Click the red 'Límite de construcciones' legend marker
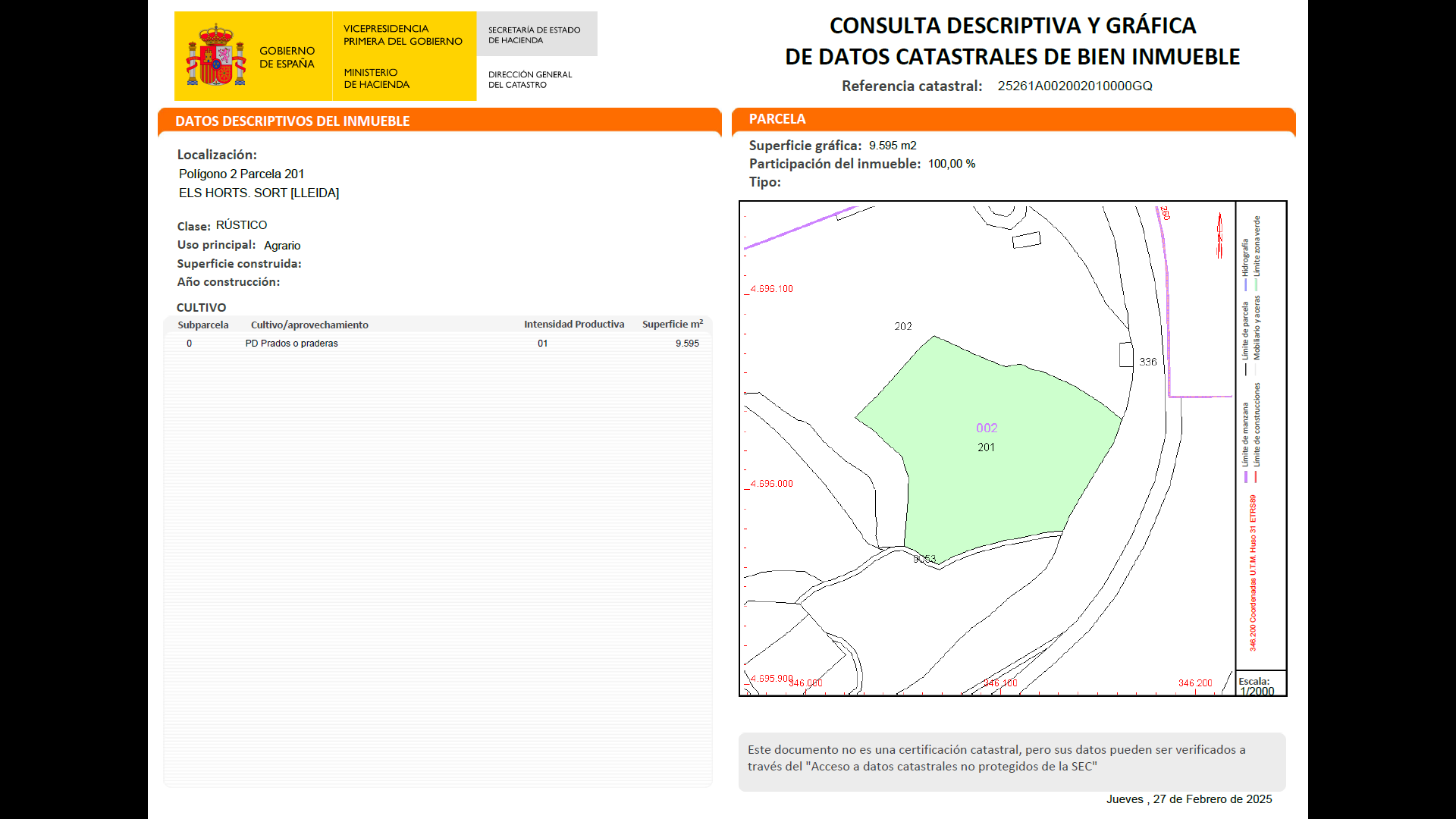This screenshot has height=819, width=1456. [1256, 477]
